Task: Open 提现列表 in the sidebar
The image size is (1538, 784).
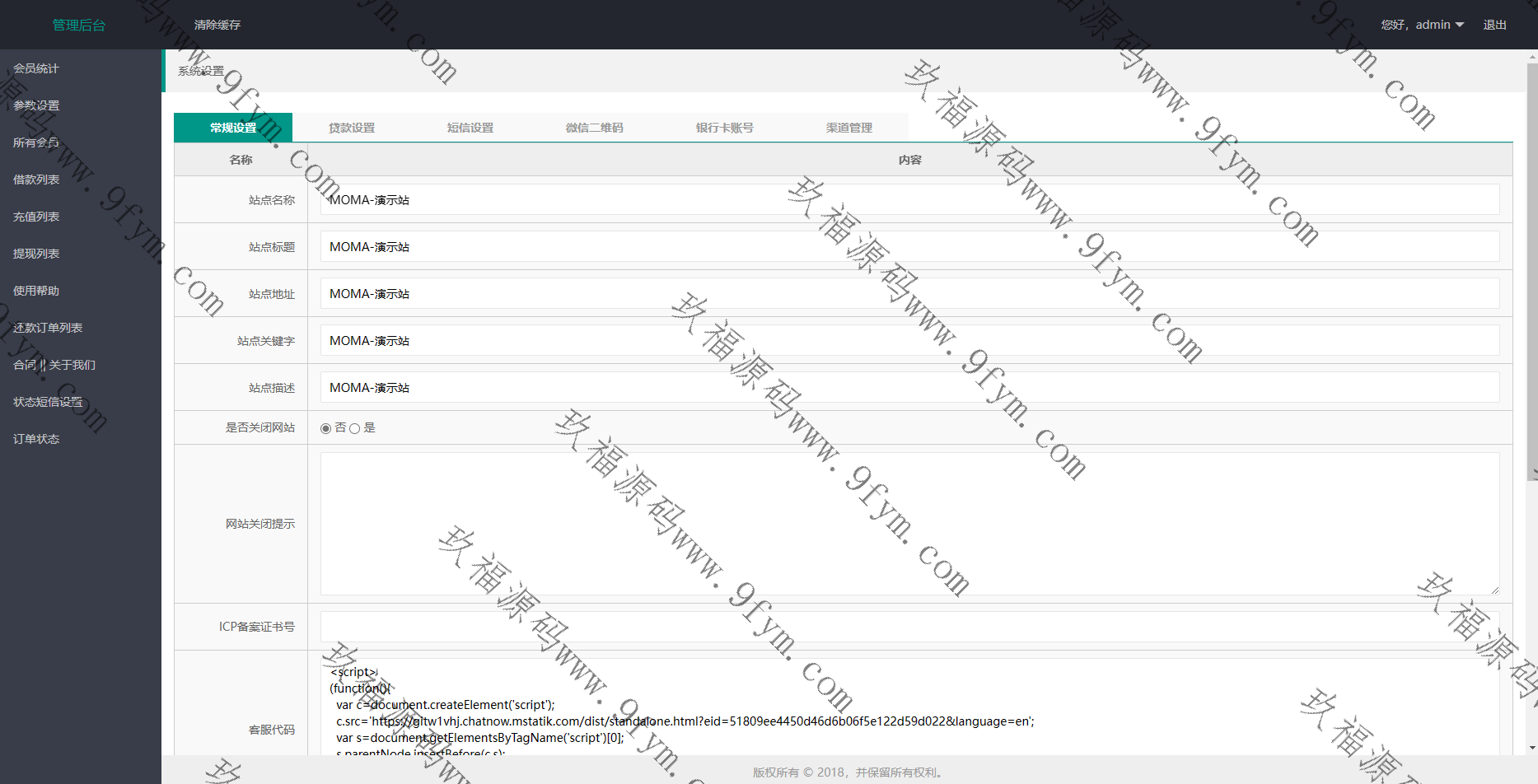Action: (x=36, y=254)
